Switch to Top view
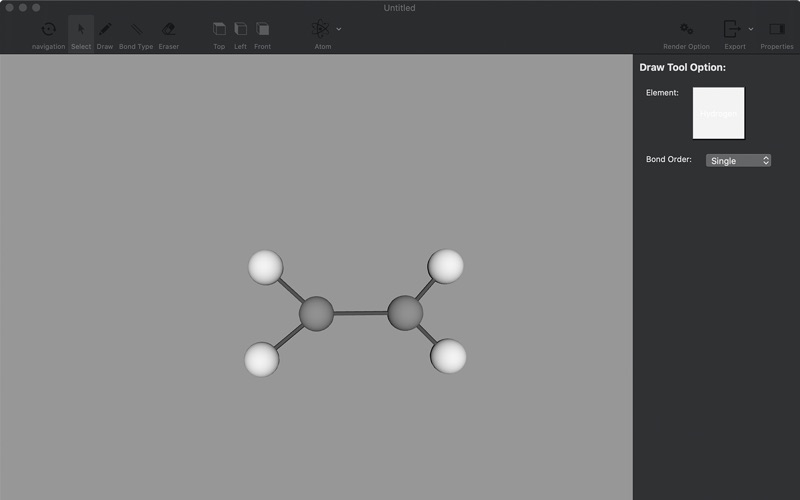The height and width of the screenshot is (500, 800). 219,30
